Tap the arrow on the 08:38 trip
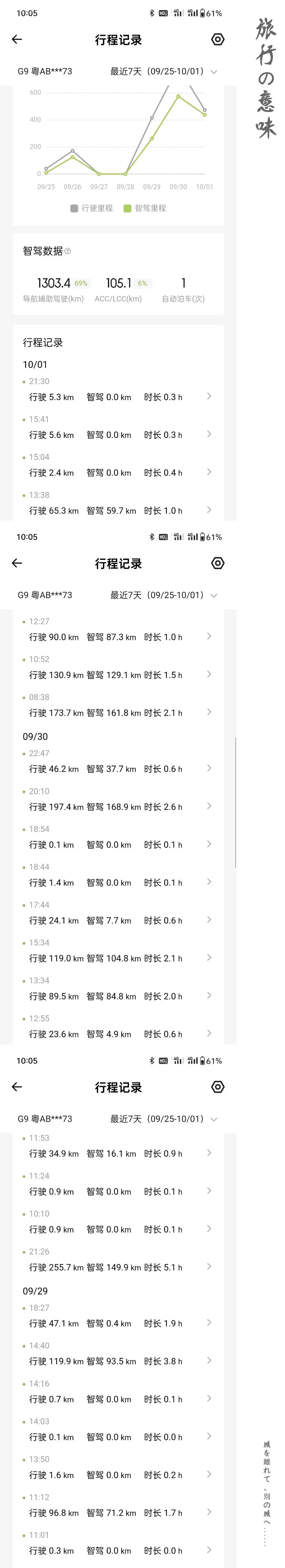 pos(209,712)
